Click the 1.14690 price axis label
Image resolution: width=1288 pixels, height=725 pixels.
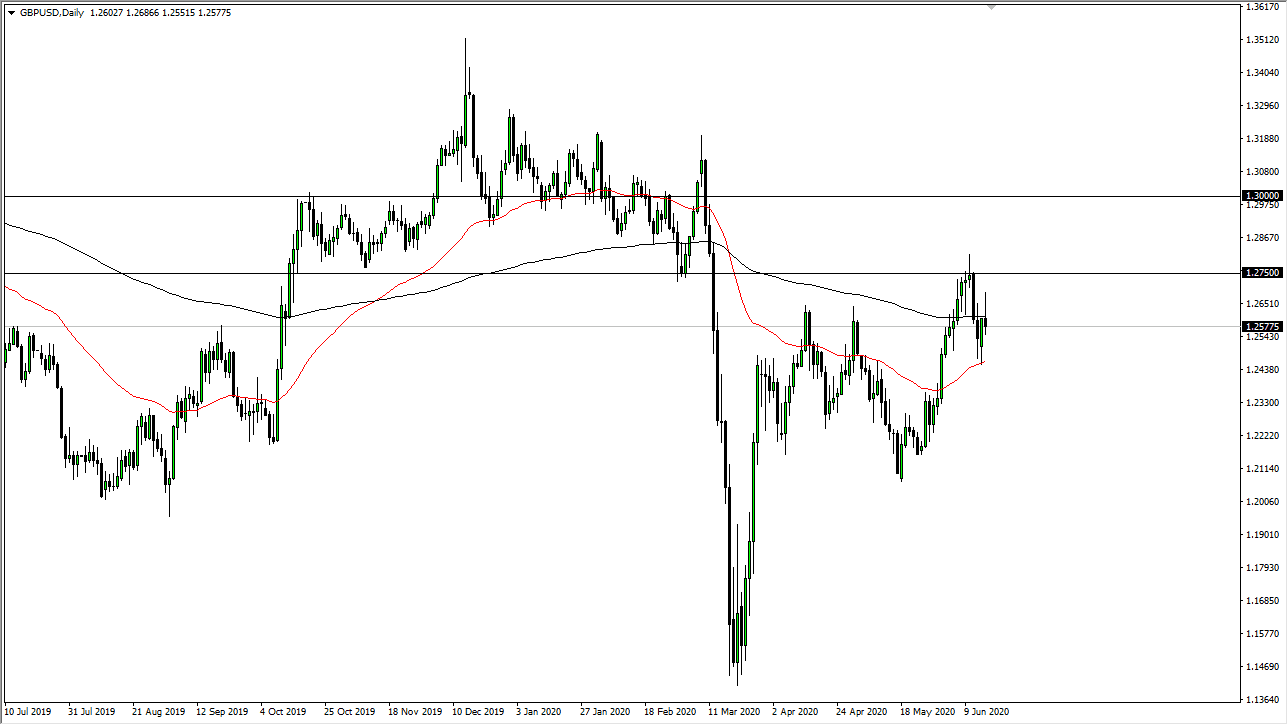[1262, 667]
